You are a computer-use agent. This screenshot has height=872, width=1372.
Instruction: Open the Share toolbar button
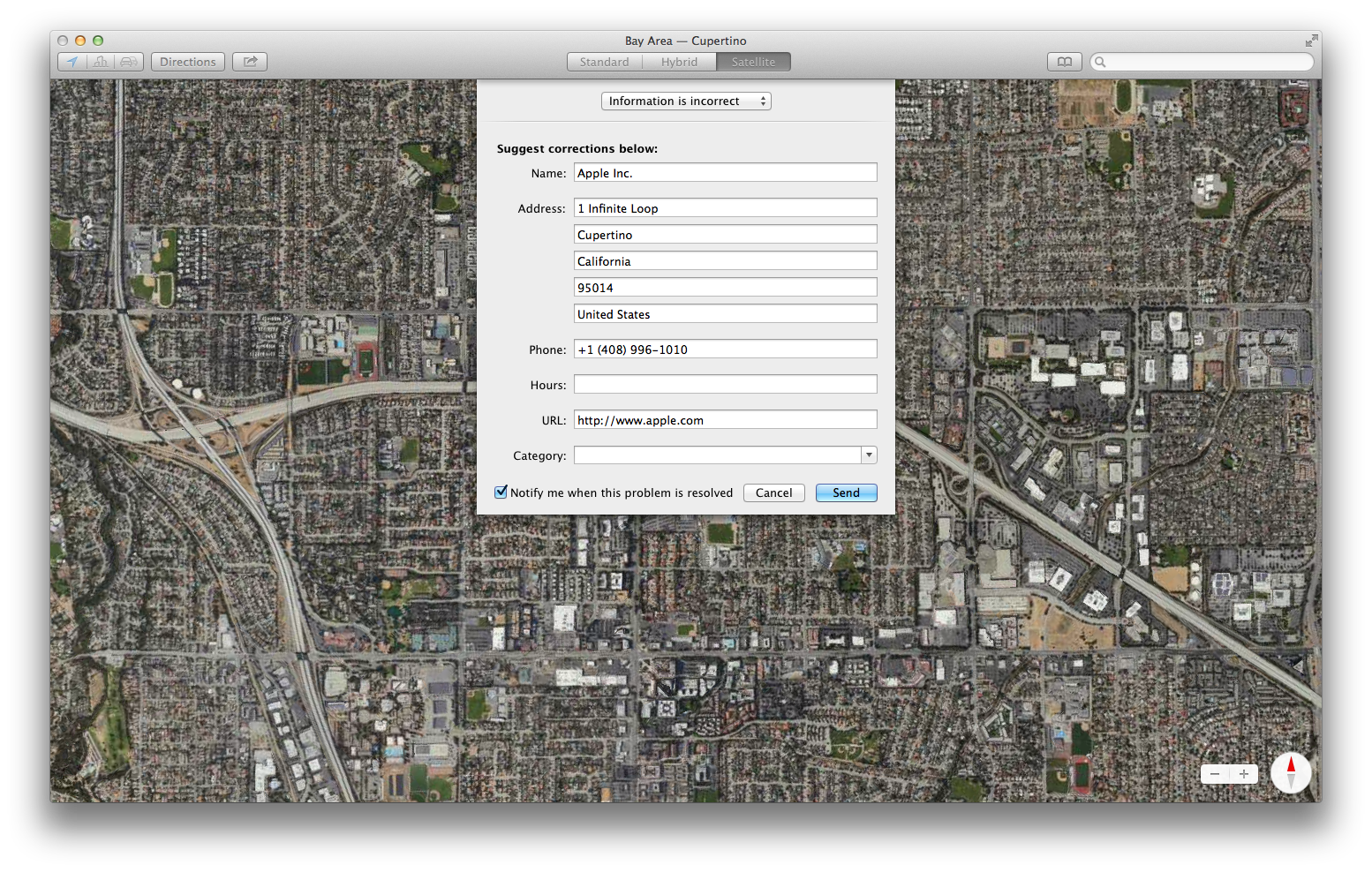pos(250,62)
